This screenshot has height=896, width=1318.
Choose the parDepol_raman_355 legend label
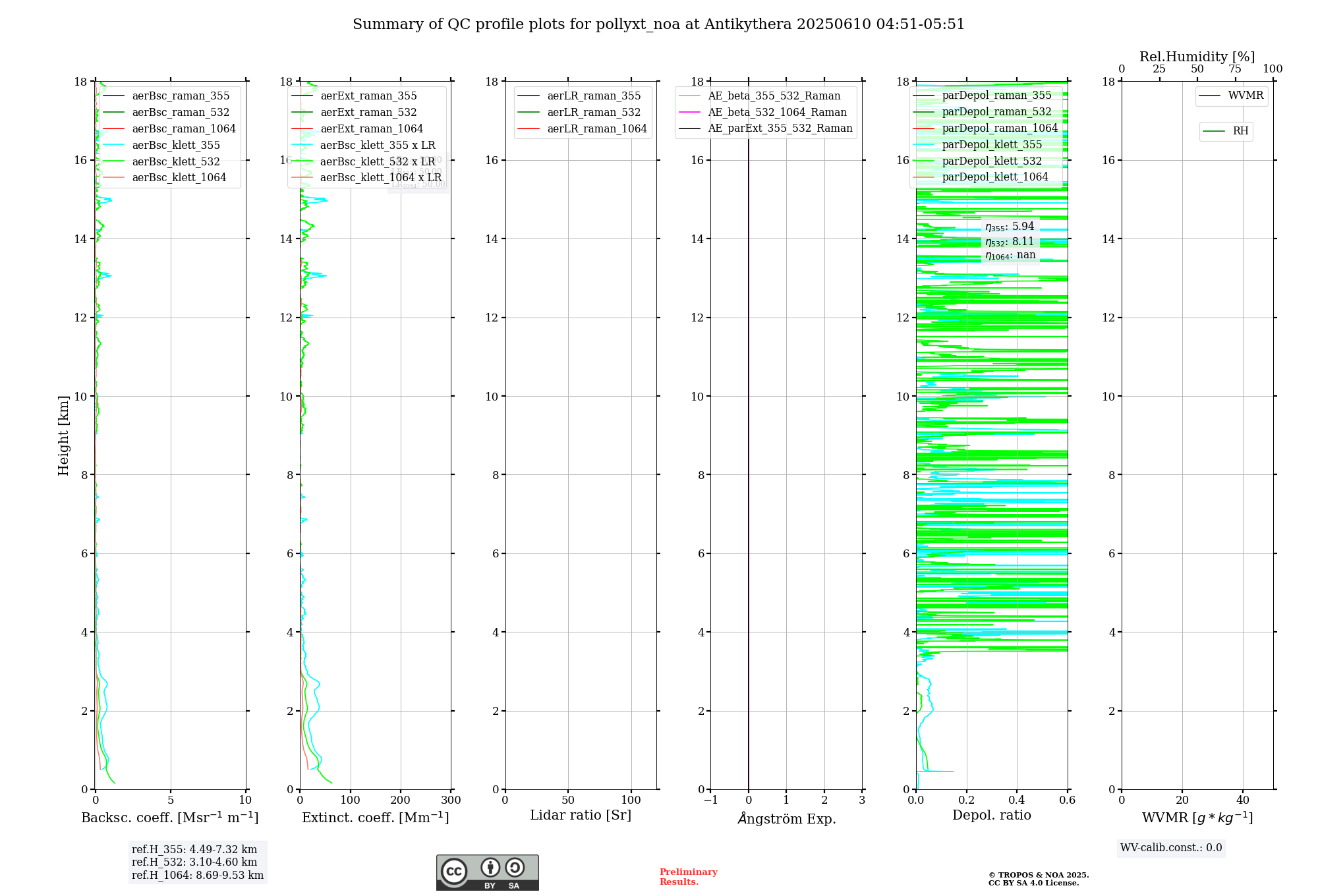[997, 96]
